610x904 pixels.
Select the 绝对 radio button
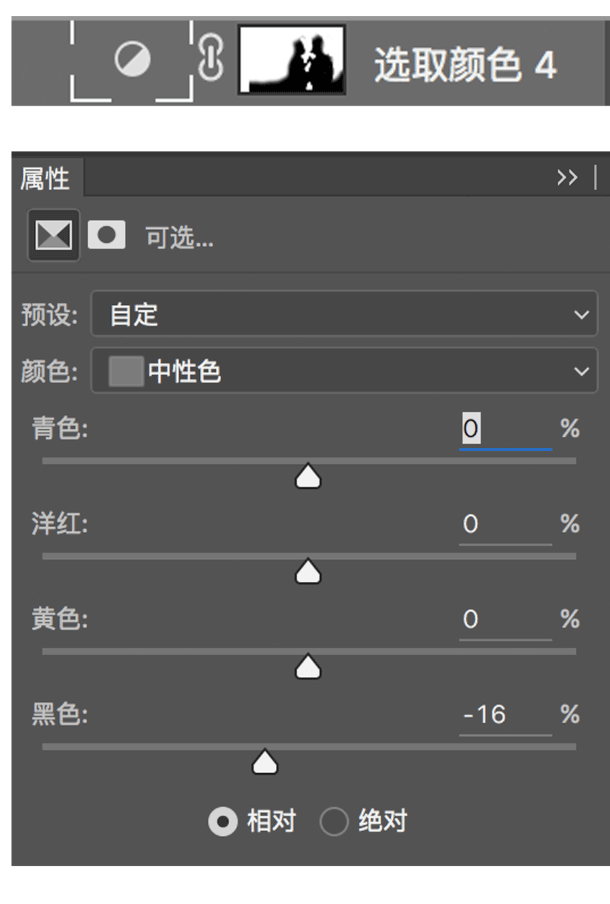coord(333,822)
